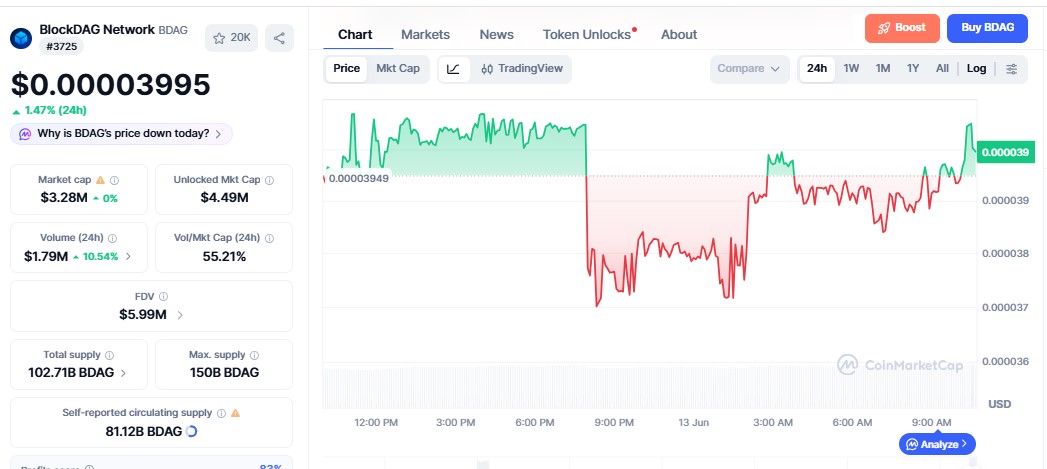Select the 24h time range

coord(817,69)
